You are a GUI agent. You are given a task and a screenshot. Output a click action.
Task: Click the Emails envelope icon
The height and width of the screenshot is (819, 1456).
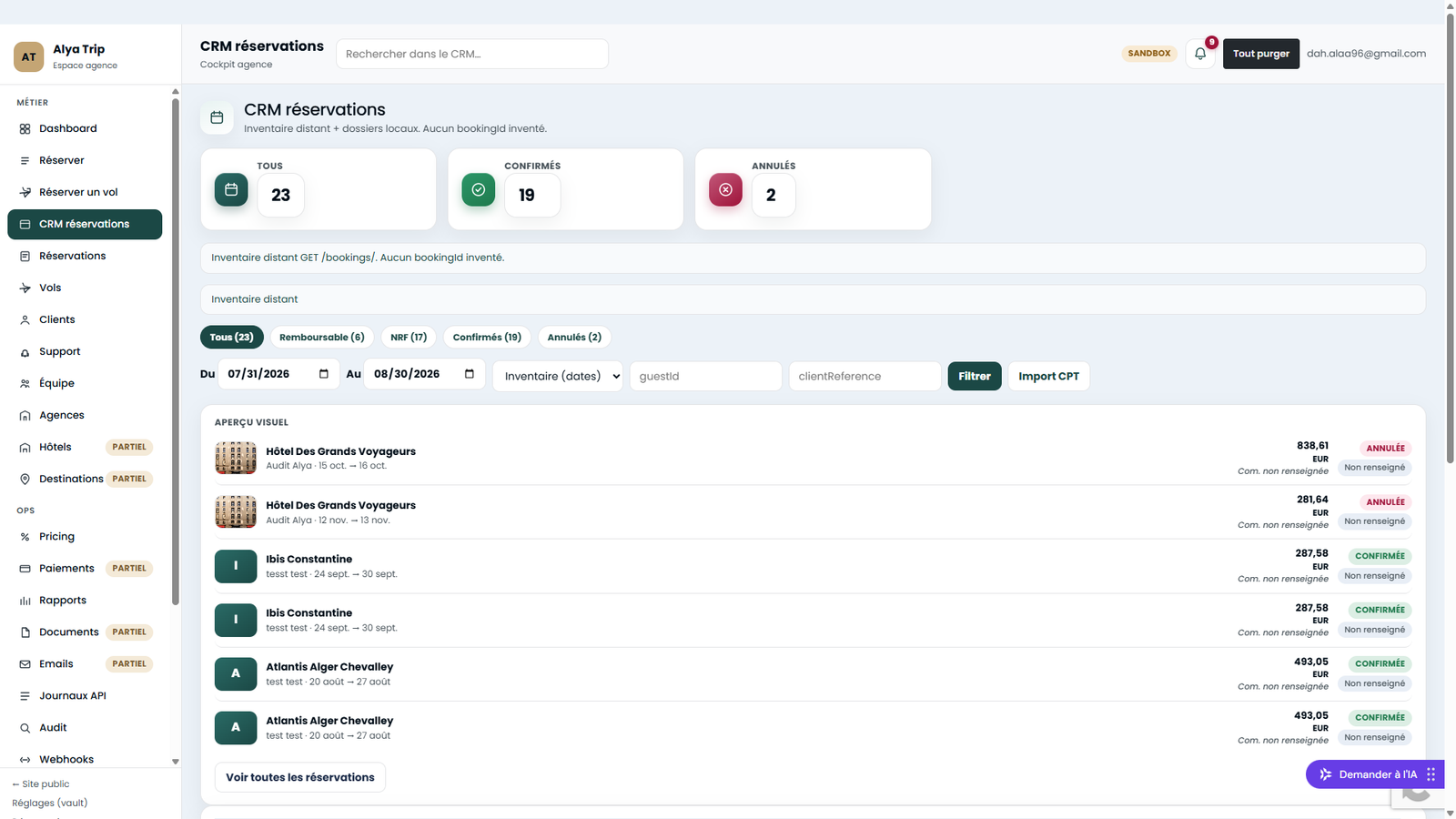coord(25,664)
